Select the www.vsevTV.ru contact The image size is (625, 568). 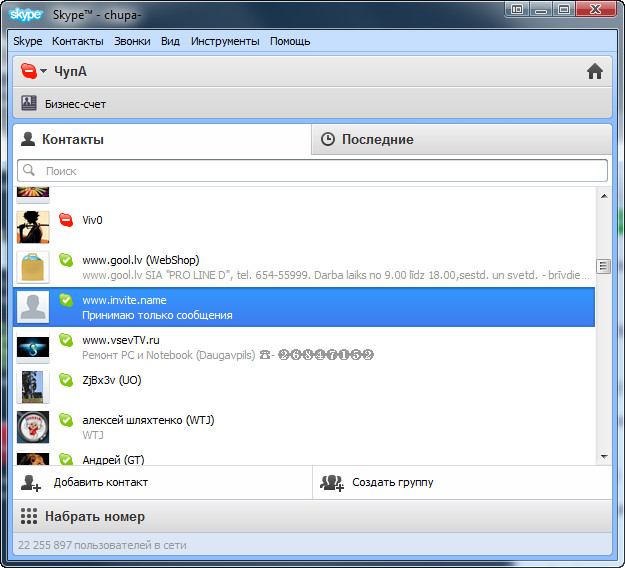click(304, 347)
